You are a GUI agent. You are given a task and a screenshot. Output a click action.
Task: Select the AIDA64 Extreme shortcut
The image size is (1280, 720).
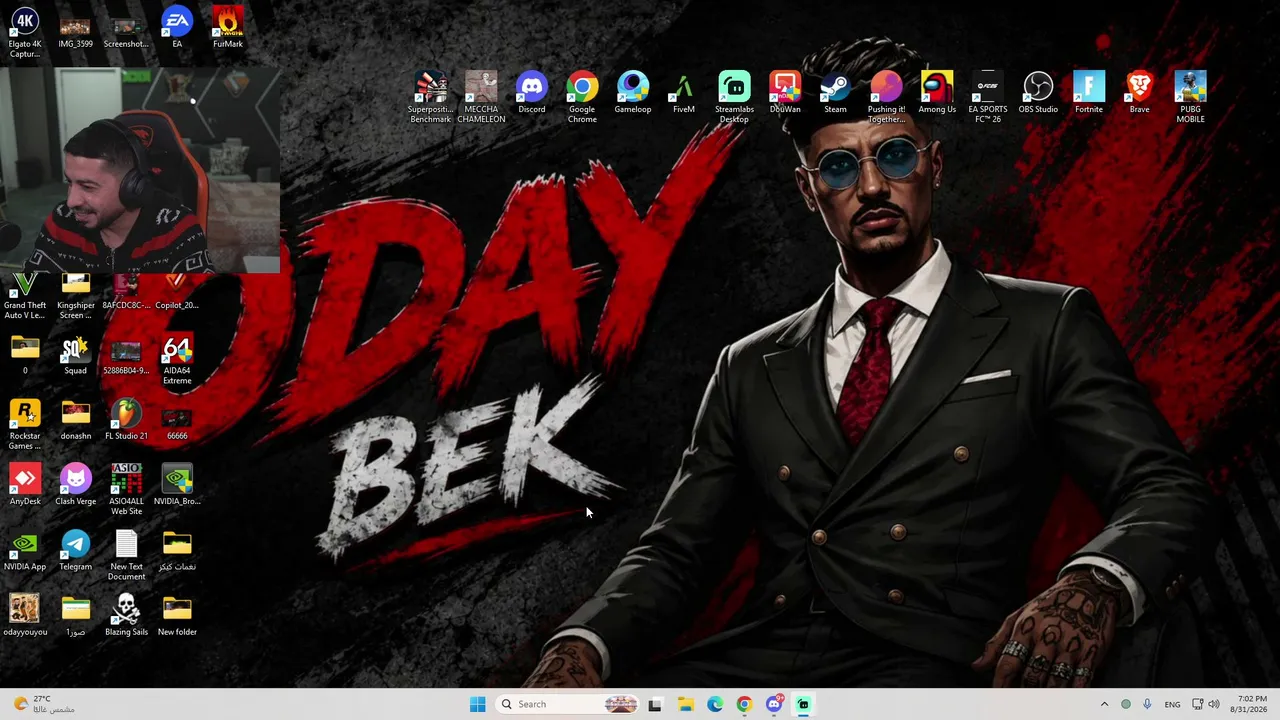[177, 360]
